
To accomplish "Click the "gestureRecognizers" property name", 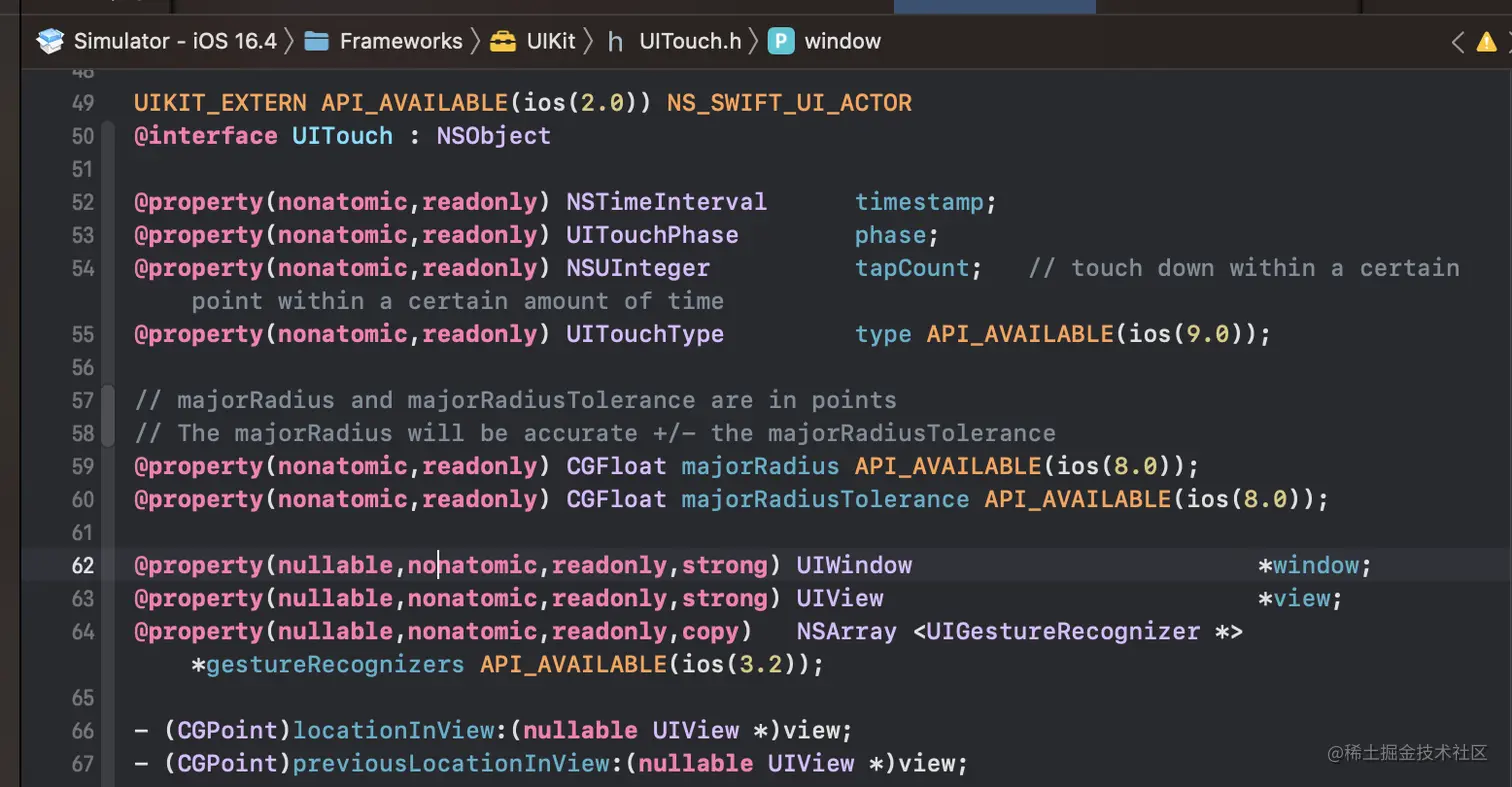I will pos(335,664).
